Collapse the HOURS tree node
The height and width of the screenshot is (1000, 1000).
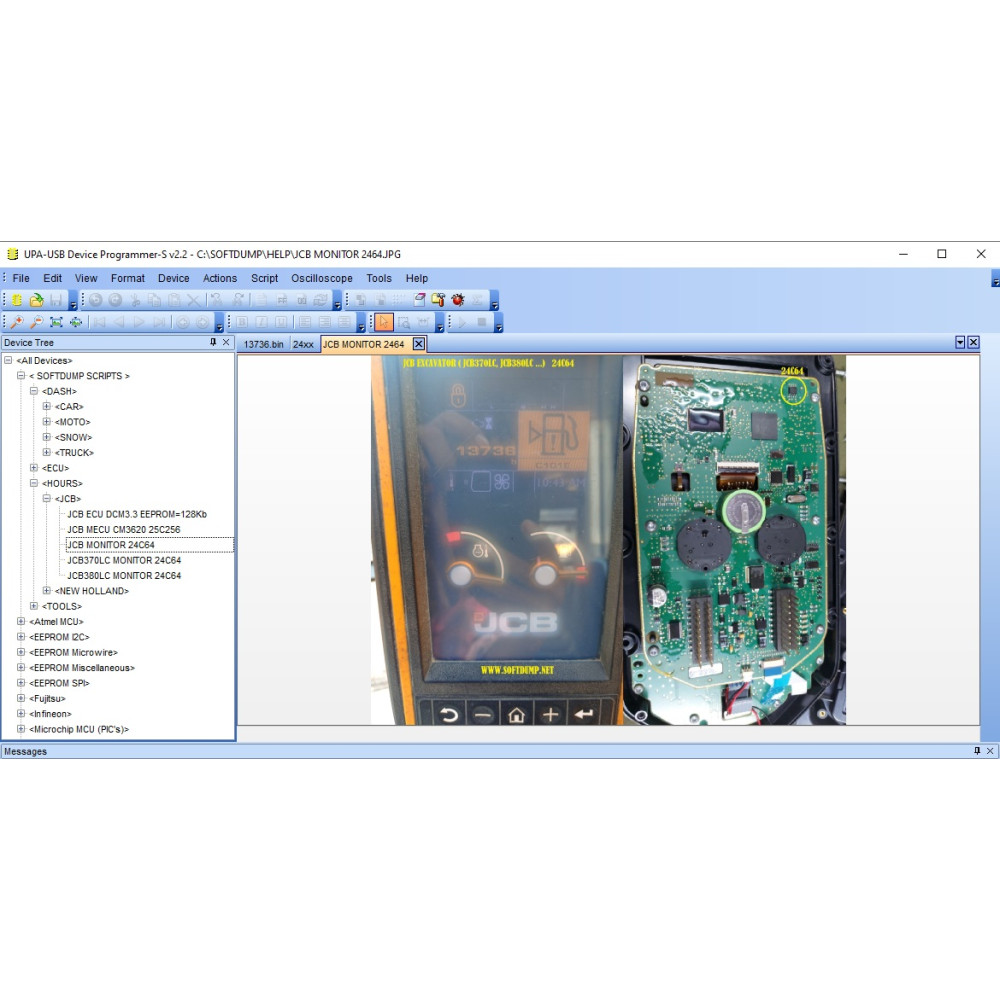[x=34, y=483]
